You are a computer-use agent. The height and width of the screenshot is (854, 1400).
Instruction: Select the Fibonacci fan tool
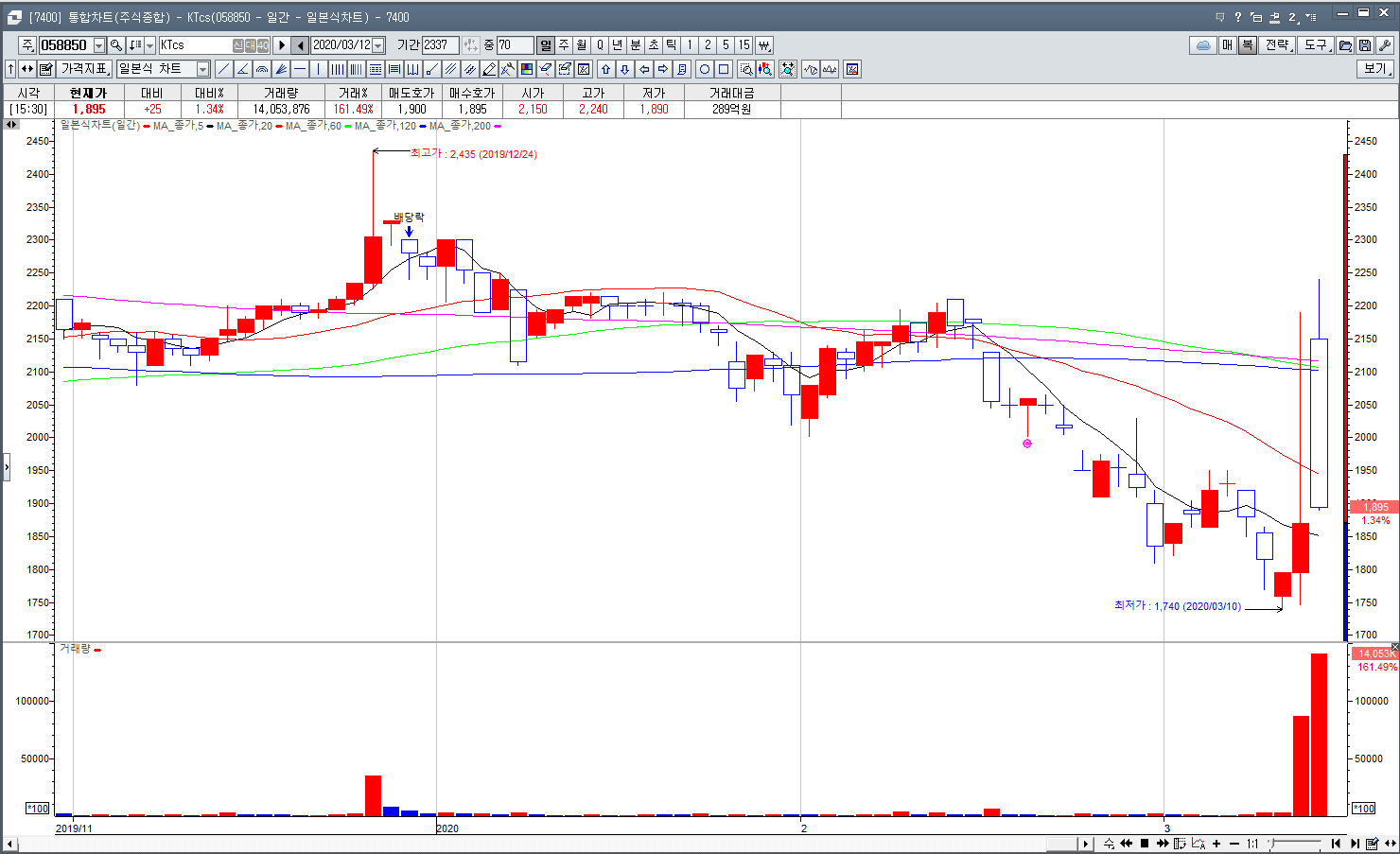click(x=281, y=69)
